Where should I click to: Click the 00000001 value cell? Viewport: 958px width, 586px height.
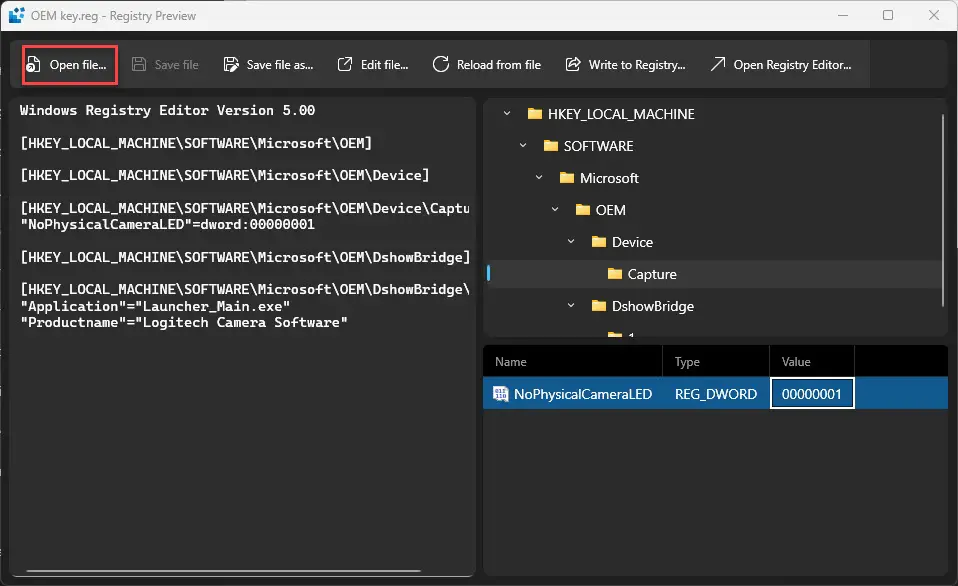811,394
